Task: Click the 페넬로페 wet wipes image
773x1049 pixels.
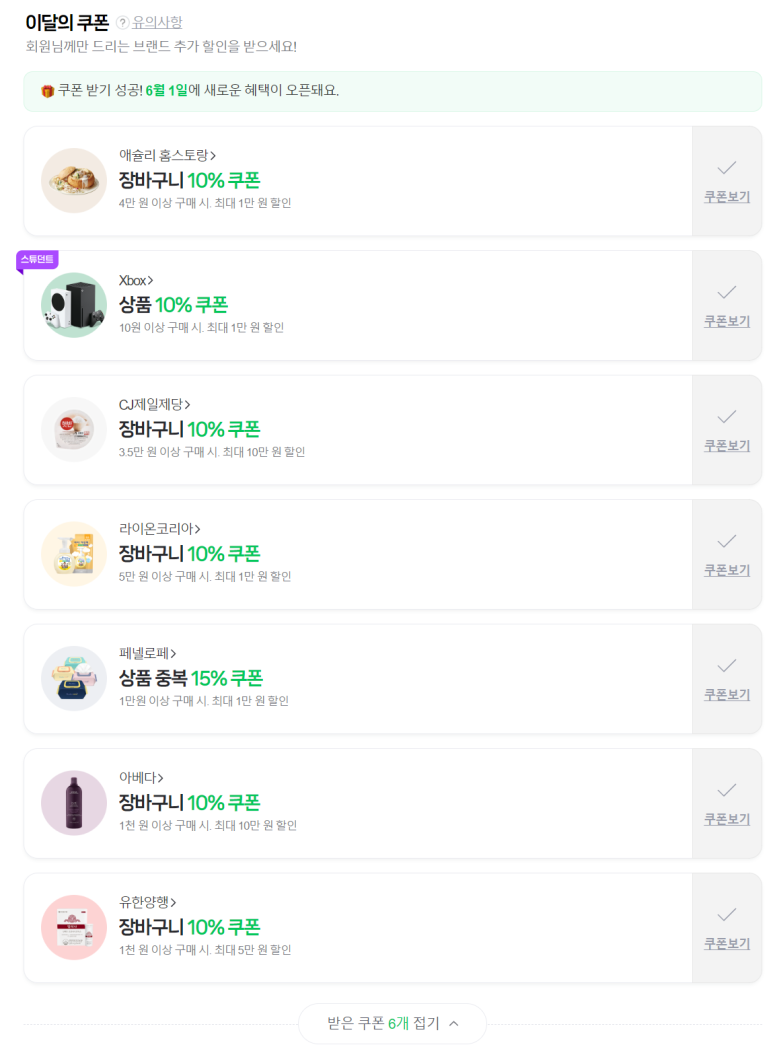Action: pyautogui.click(x=74, y=678)
